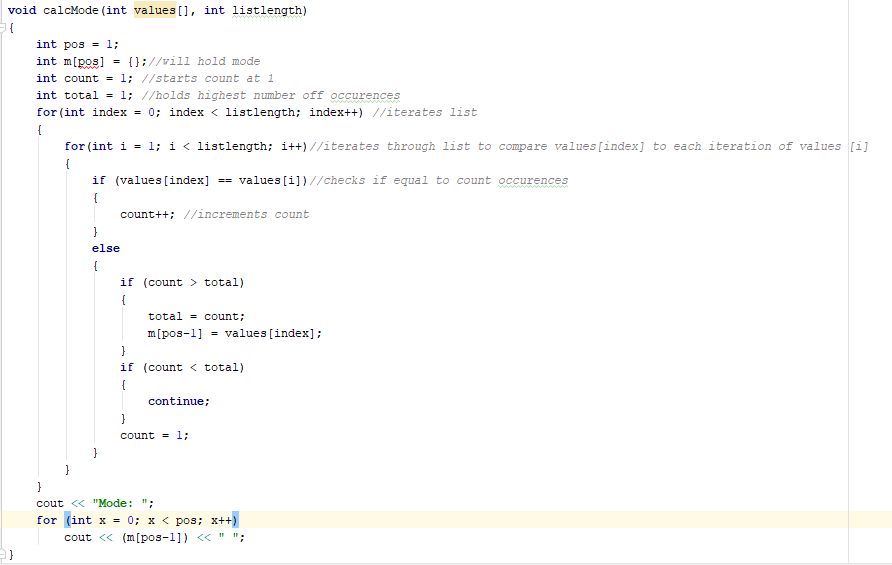Click highlighted opening parenthesis of last for loop
Screen dimensions: 892x565
[x=68, y=520]
